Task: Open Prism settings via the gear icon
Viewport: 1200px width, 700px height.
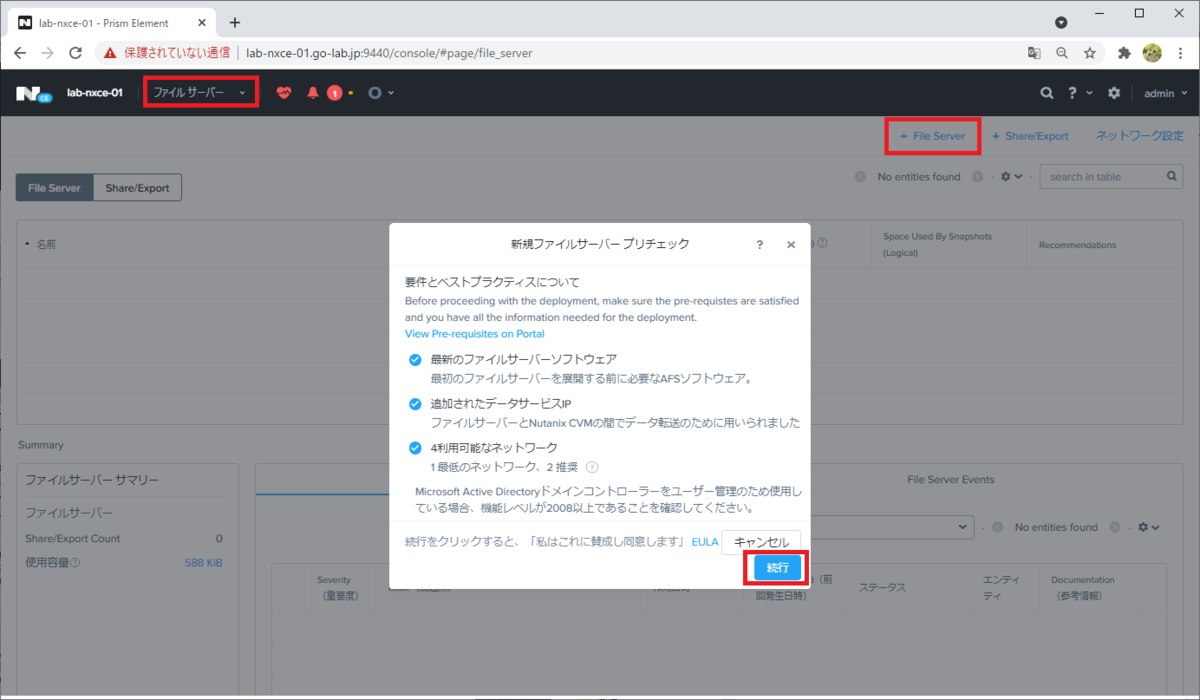Action: 1114,92
